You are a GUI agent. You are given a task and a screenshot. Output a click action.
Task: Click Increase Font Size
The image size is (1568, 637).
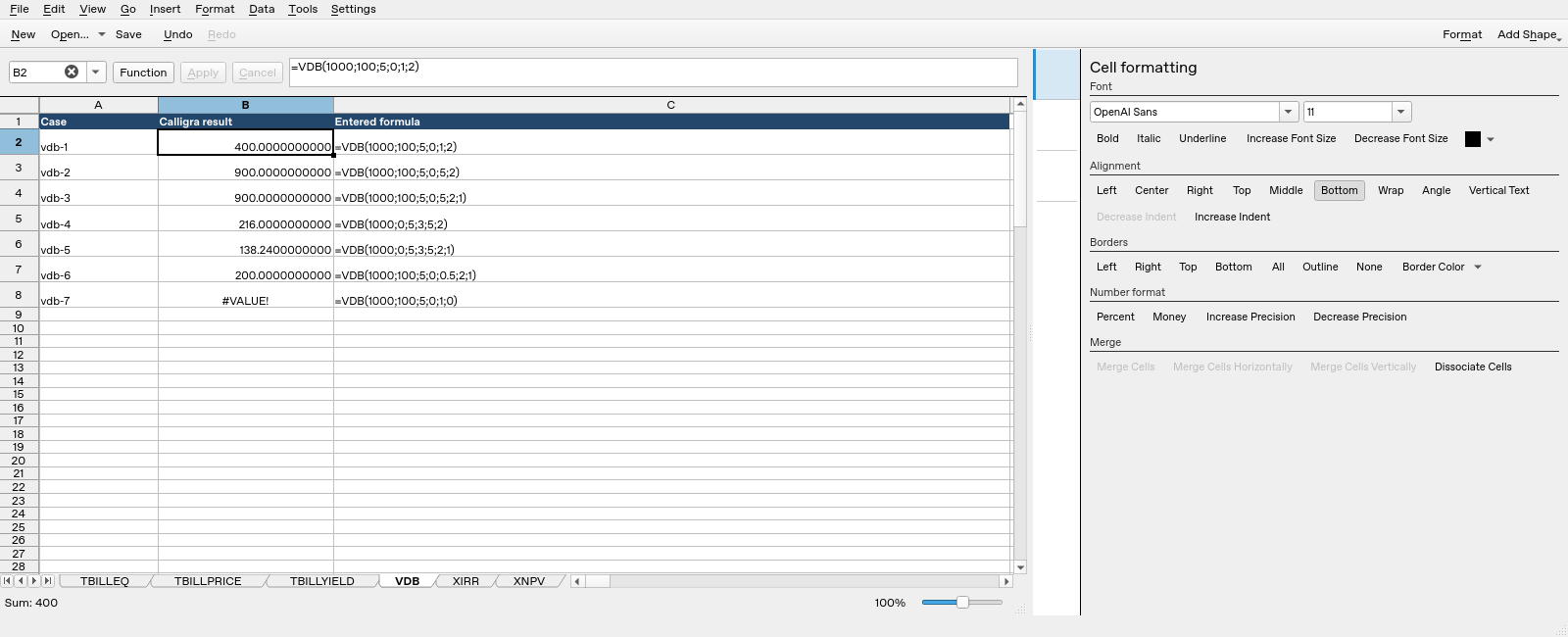(x=1291, y=138)
